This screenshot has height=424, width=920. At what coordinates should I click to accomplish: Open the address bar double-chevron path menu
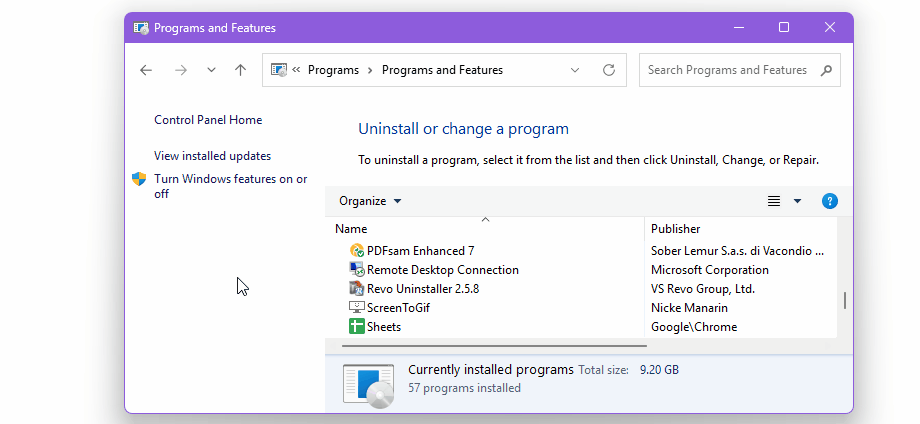click(x=296, y=70)
